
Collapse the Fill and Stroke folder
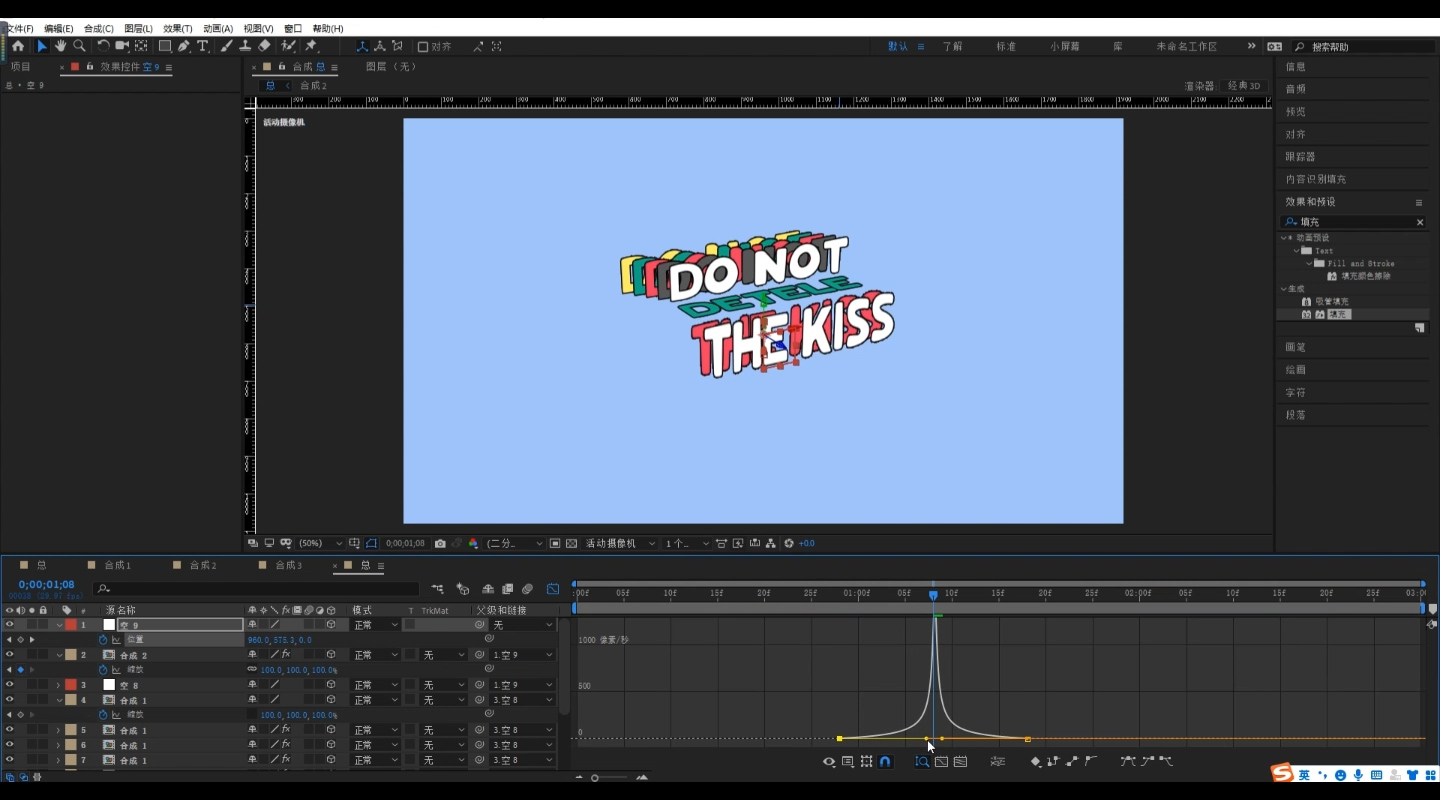tap(1309, 264)
